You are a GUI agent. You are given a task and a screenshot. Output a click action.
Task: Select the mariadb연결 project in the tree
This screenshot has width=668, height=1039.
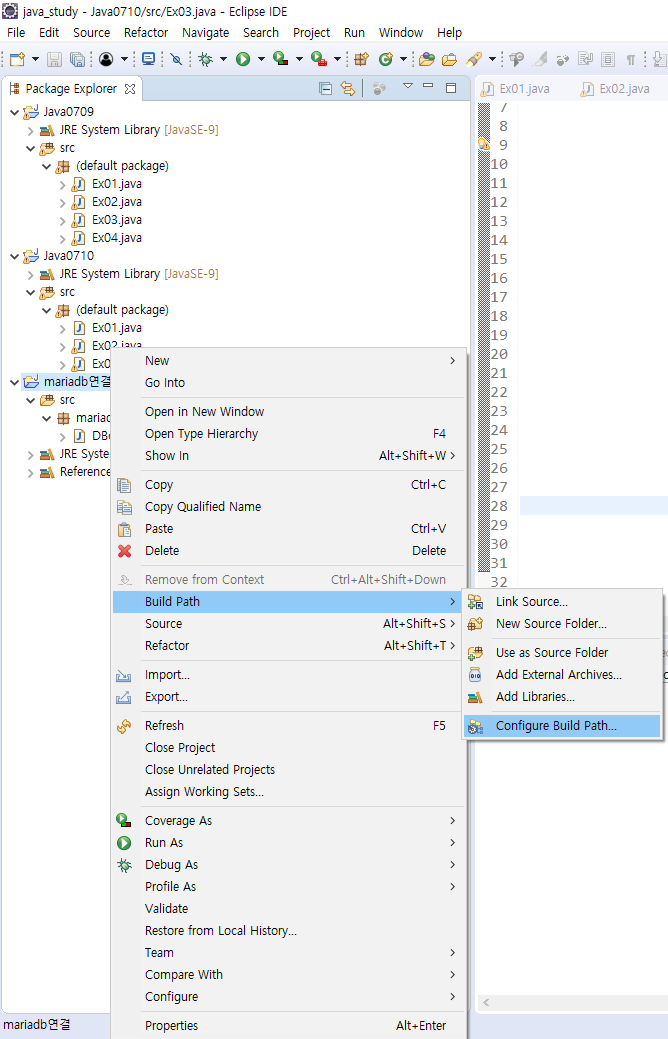click(x=77, y=382)
